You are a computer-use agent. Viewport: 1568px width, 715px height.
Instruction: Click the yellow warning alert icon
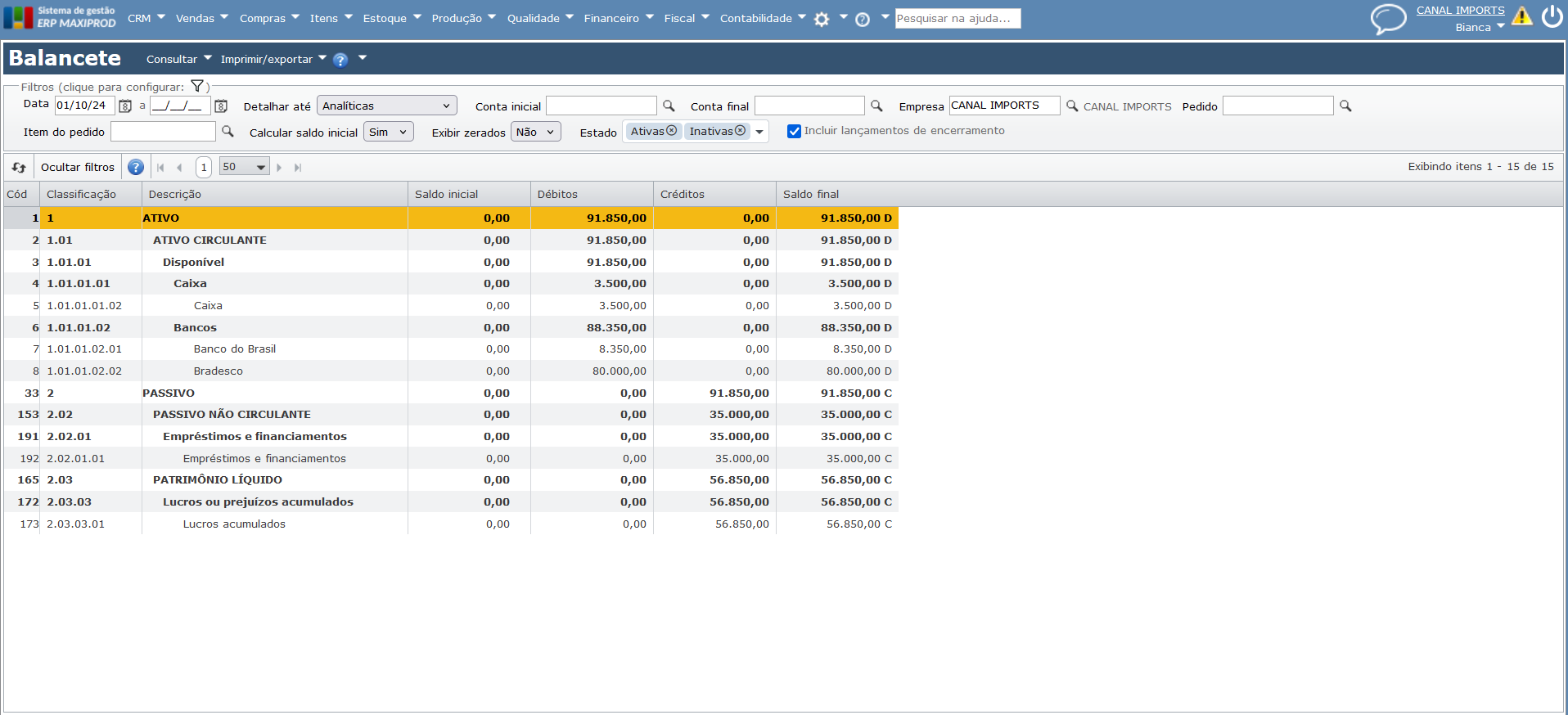[x=1521, y=16]
